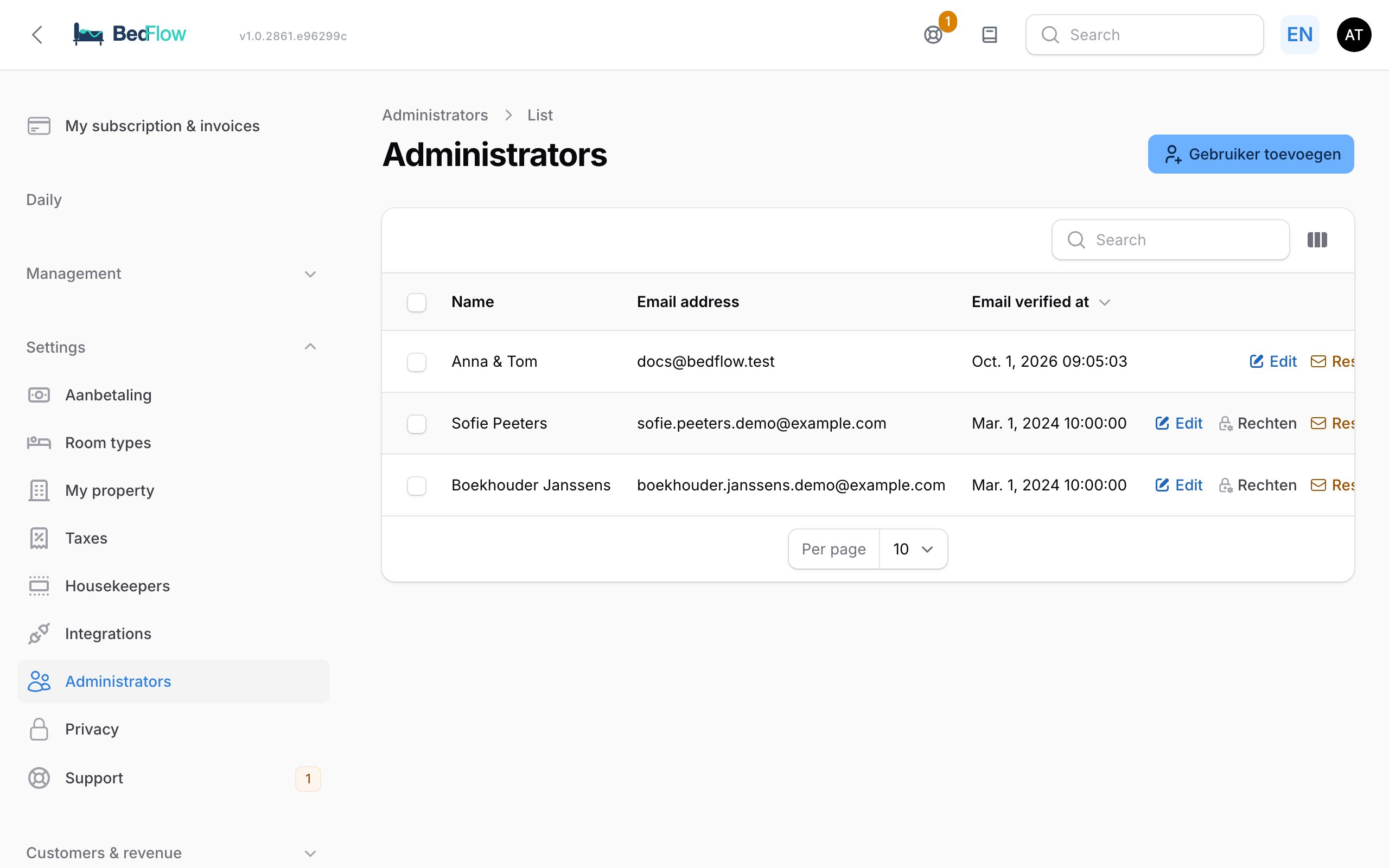Focus the global Search field in header

point(1144,35)
